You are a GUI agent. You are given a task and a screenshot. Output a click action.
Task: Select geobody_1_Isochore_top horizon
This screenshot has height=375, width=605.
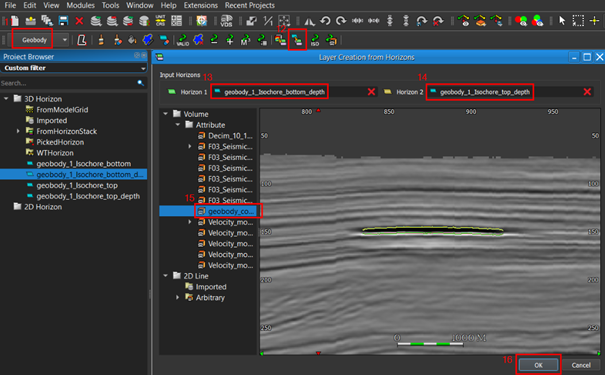77,185
